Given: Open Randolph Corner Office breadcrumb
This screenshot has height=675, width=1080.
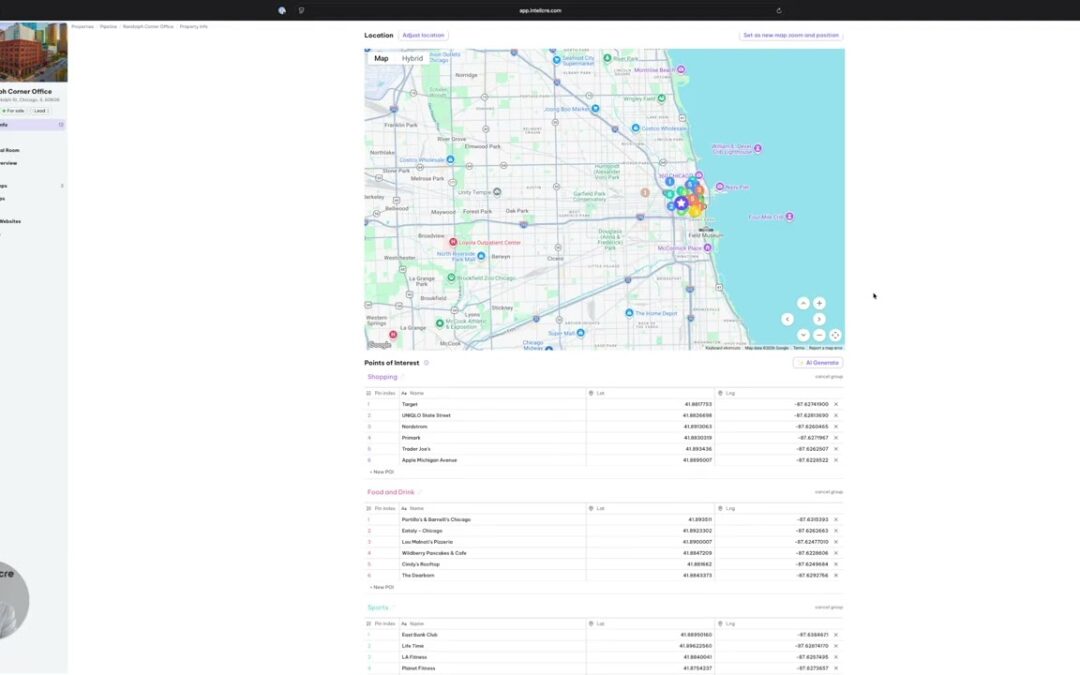Looking at the screenshot, I should point(148,26).
